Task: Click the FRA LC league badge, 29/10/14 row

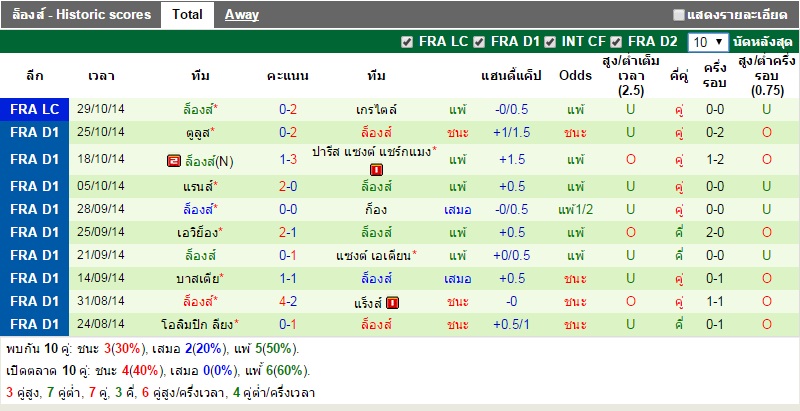Action: pos(36,108)
